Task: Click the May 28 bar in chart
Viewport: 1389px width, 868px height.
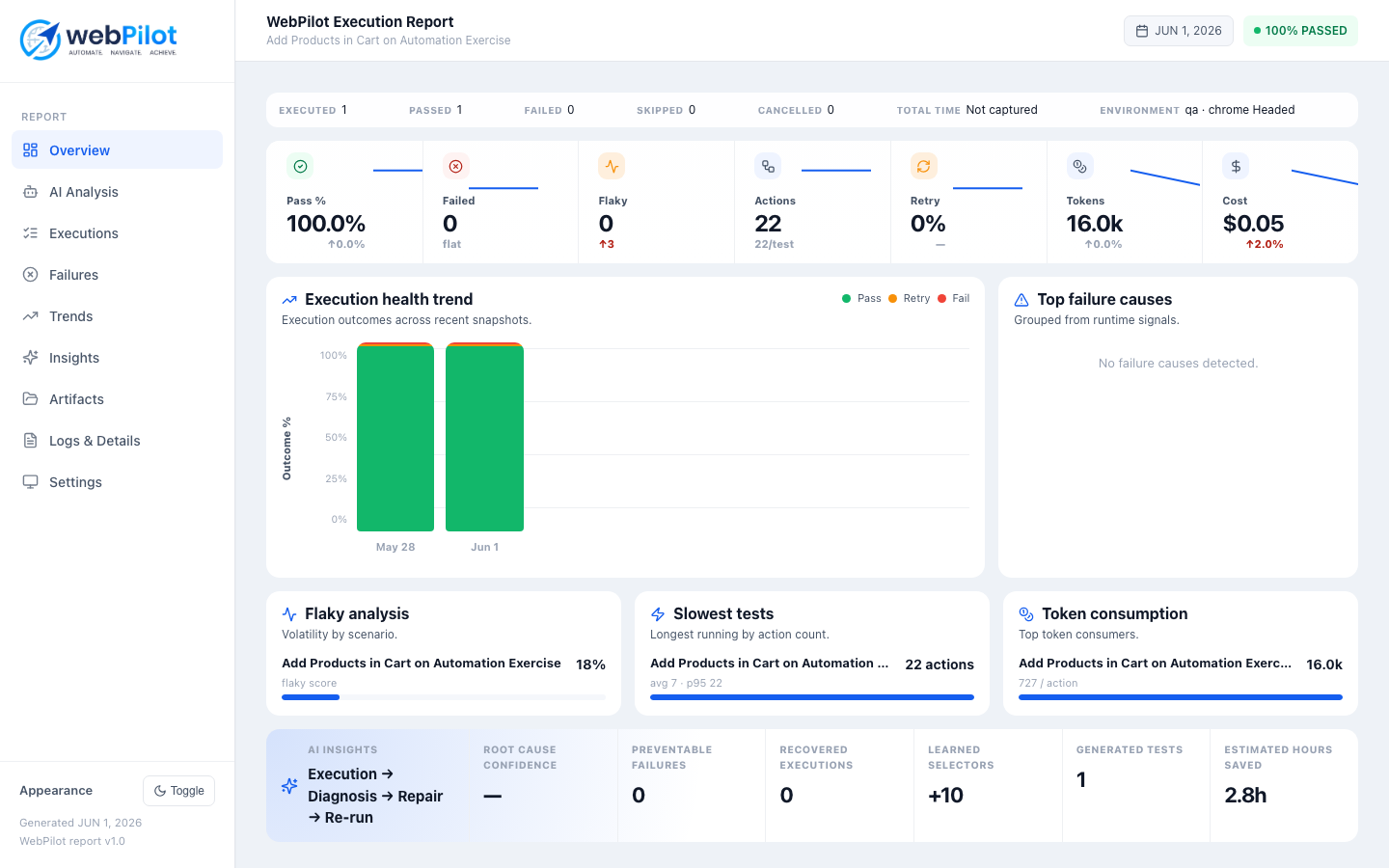Action: pyautogui.click(x=395, y=437)
